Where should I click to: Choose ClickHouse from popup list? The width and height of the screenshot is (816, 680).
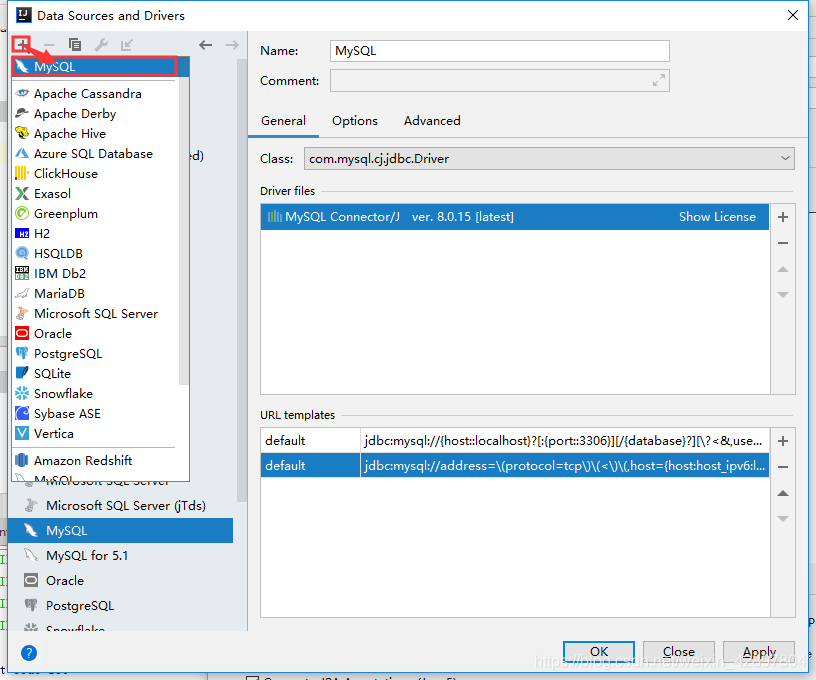95,174
